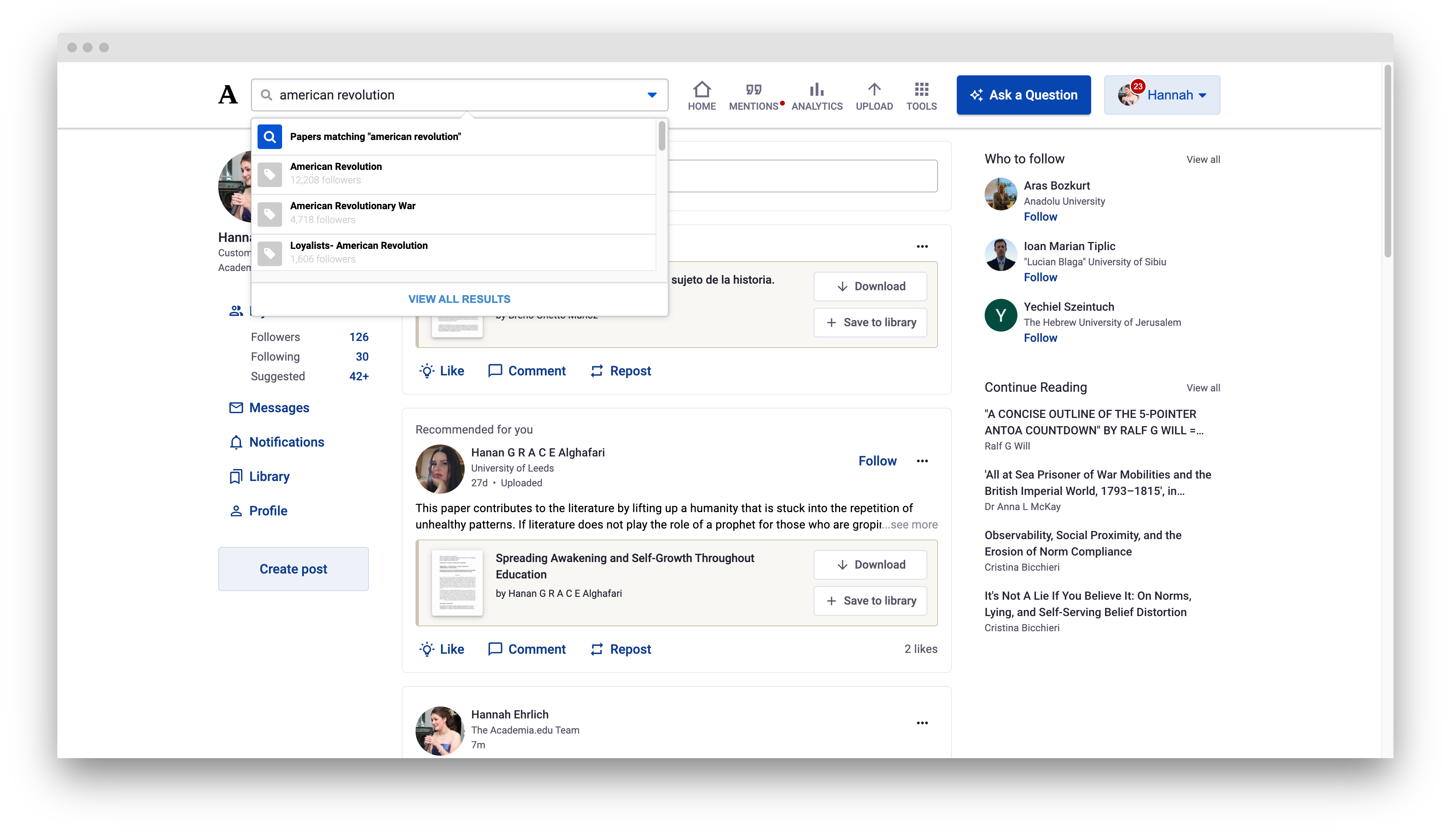Open three-dot menu beside Hanan's Follow link

[x=922, y=461]
